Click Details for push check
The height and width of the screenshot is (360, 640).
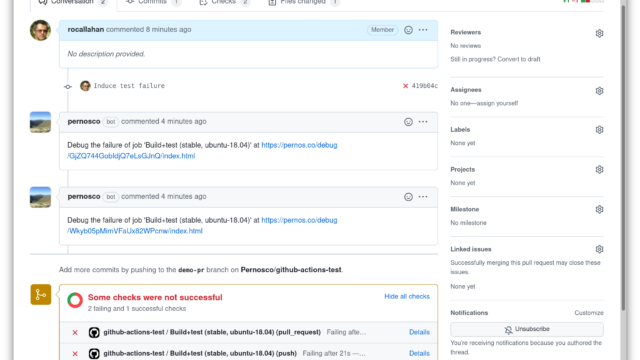pos(419,353)
